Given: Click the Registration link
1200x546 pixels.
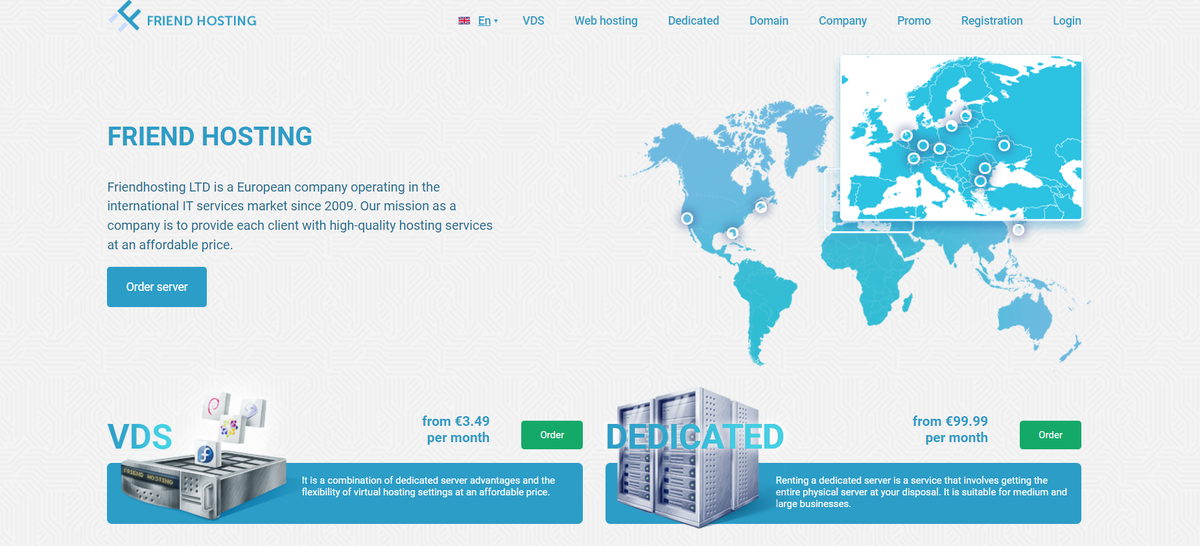Looking at the screenshot, I should tap(992, 21).
